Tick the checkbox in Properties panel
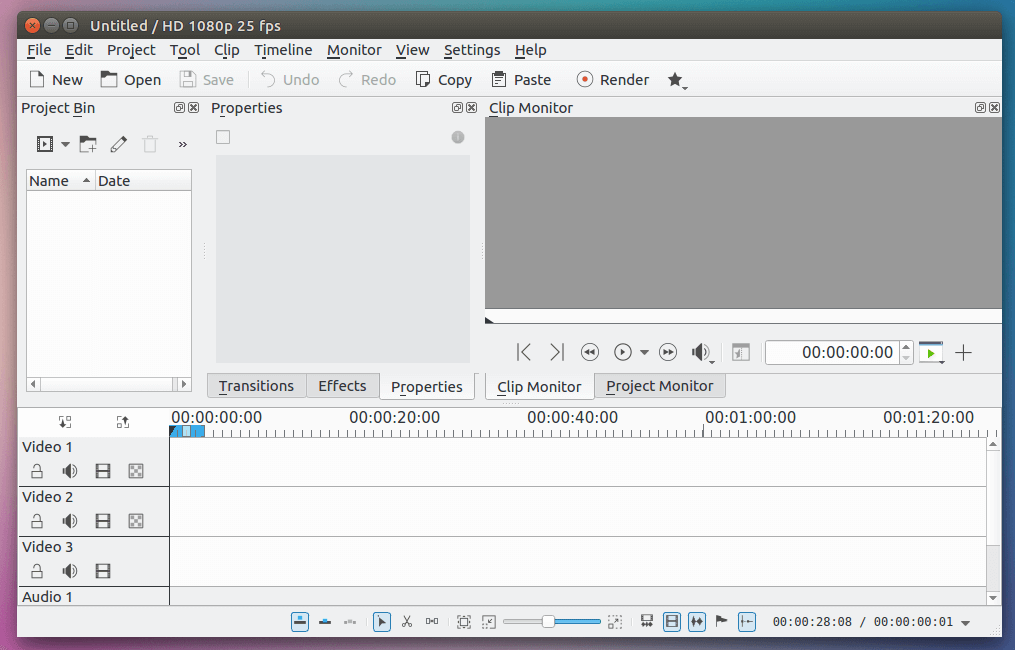This screenshot has width=1015, height=650. pos(223,137)
